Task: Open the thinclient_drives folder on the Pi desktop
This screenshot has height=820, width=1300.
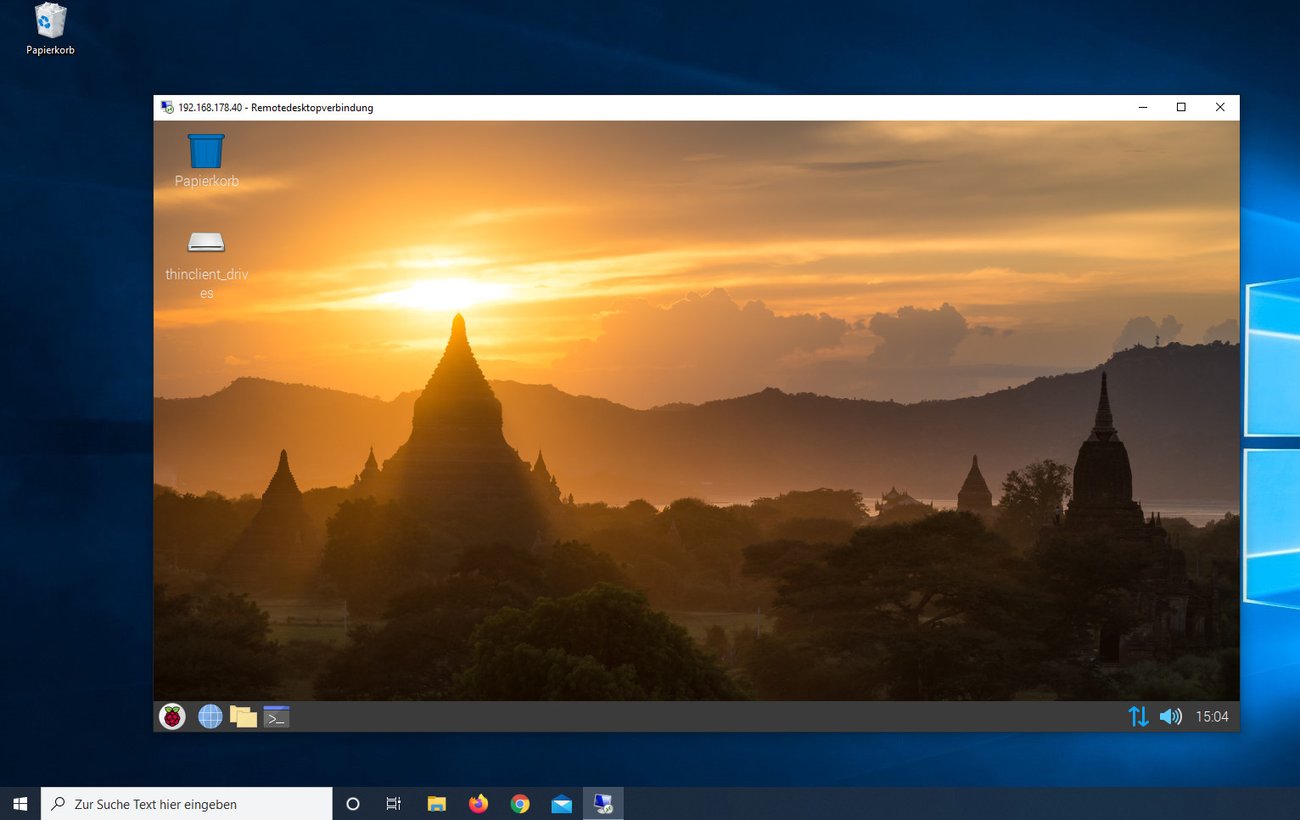Action: (205, 245)
